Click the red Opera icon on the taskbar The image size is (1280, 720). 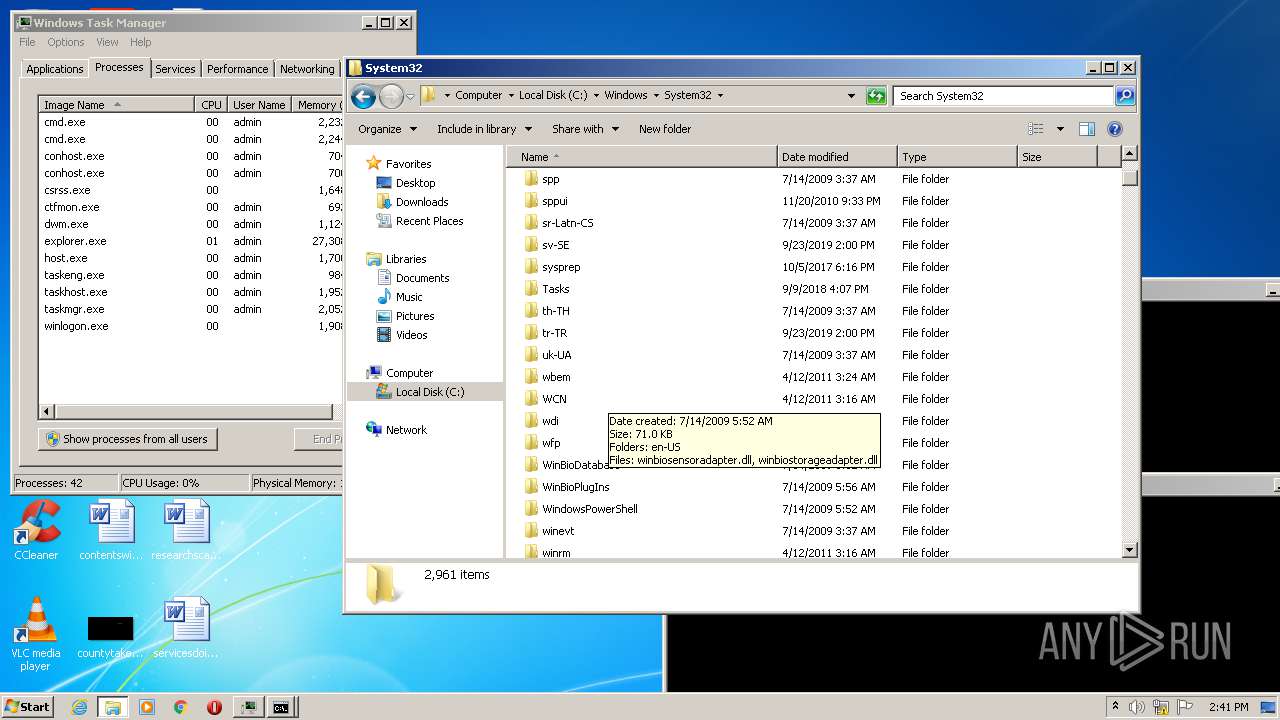(214, 707)
